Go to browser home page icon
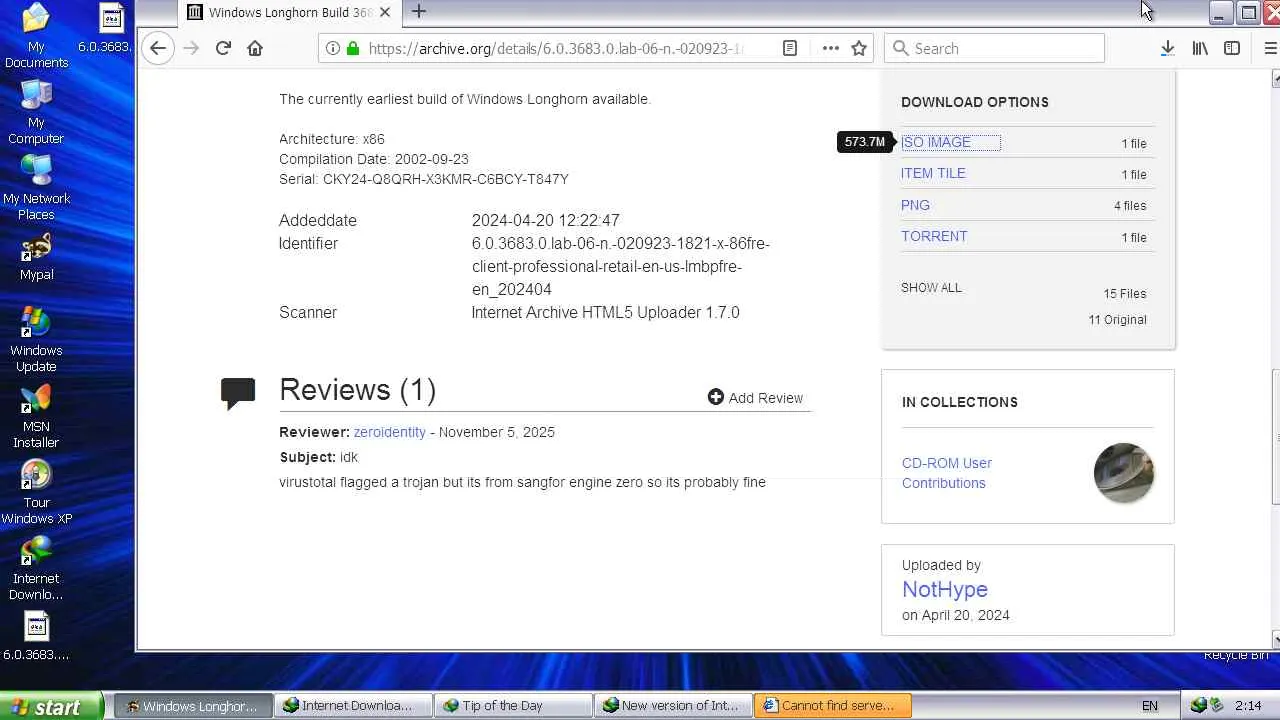 [x=255, y=48]
